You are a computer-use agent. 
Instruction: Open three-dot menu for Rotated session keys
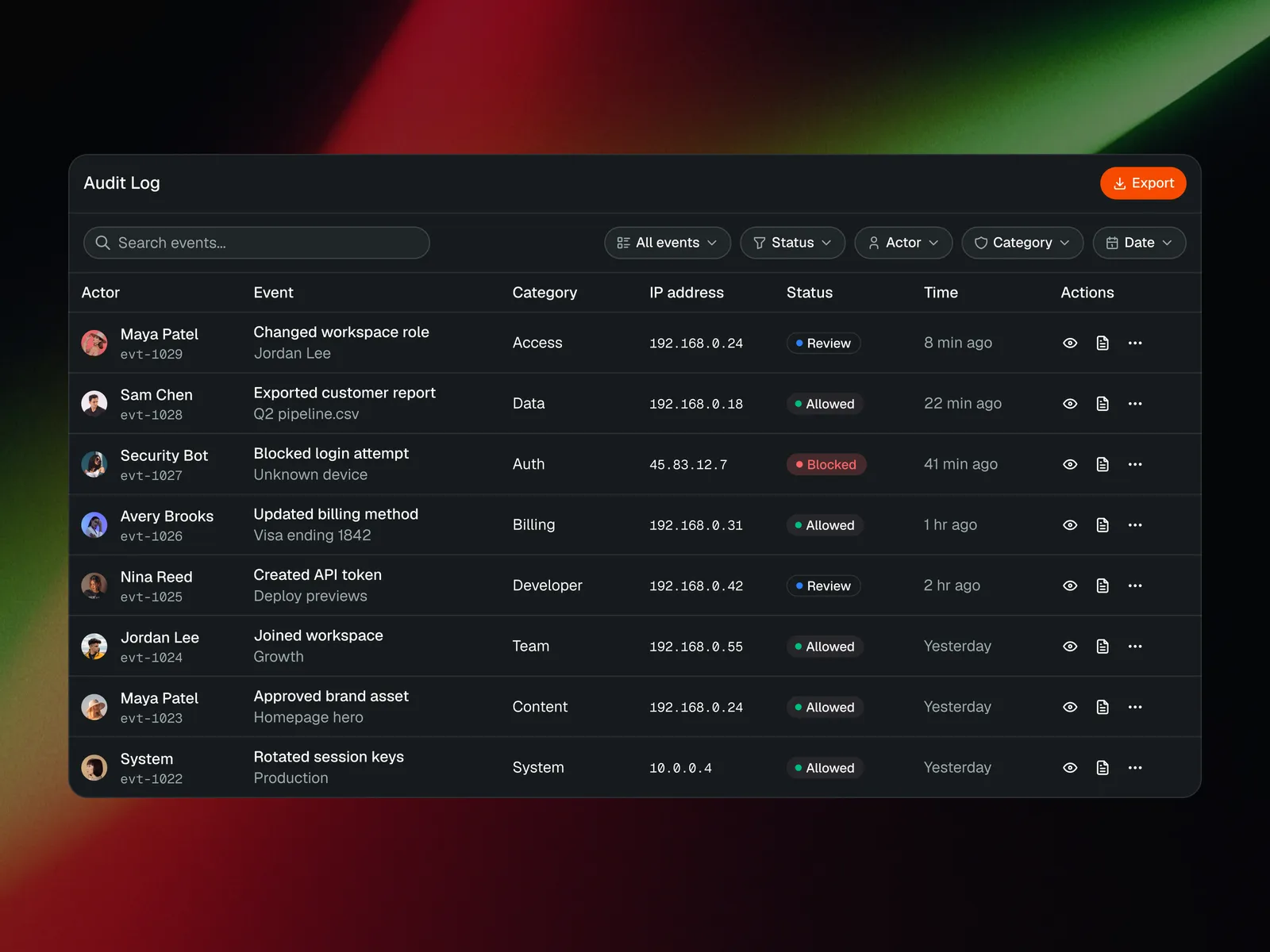pos(1135,768)
